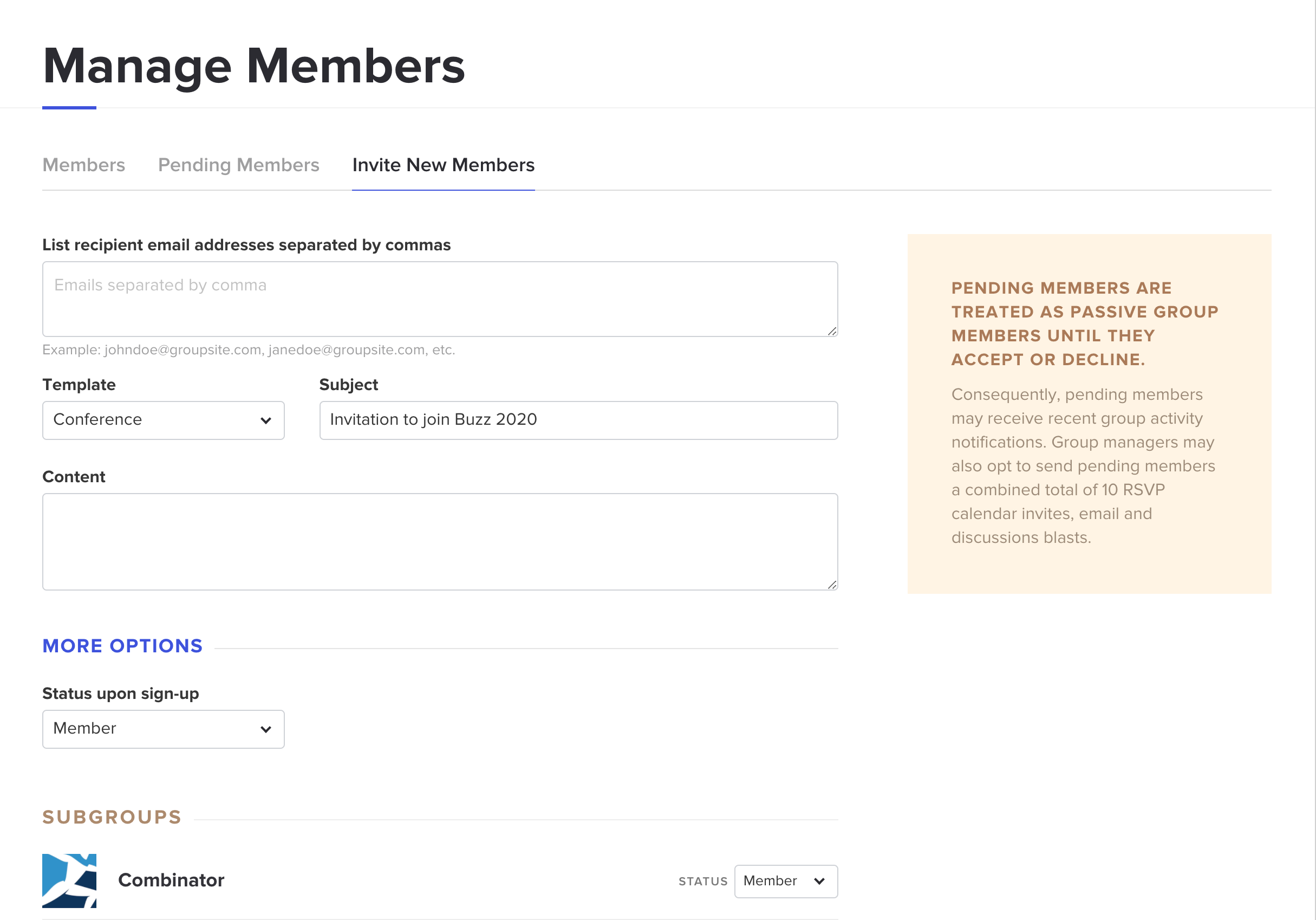Click the Combinator subgroup logo thumbnail
The image size is (1316, 920).
69,880
